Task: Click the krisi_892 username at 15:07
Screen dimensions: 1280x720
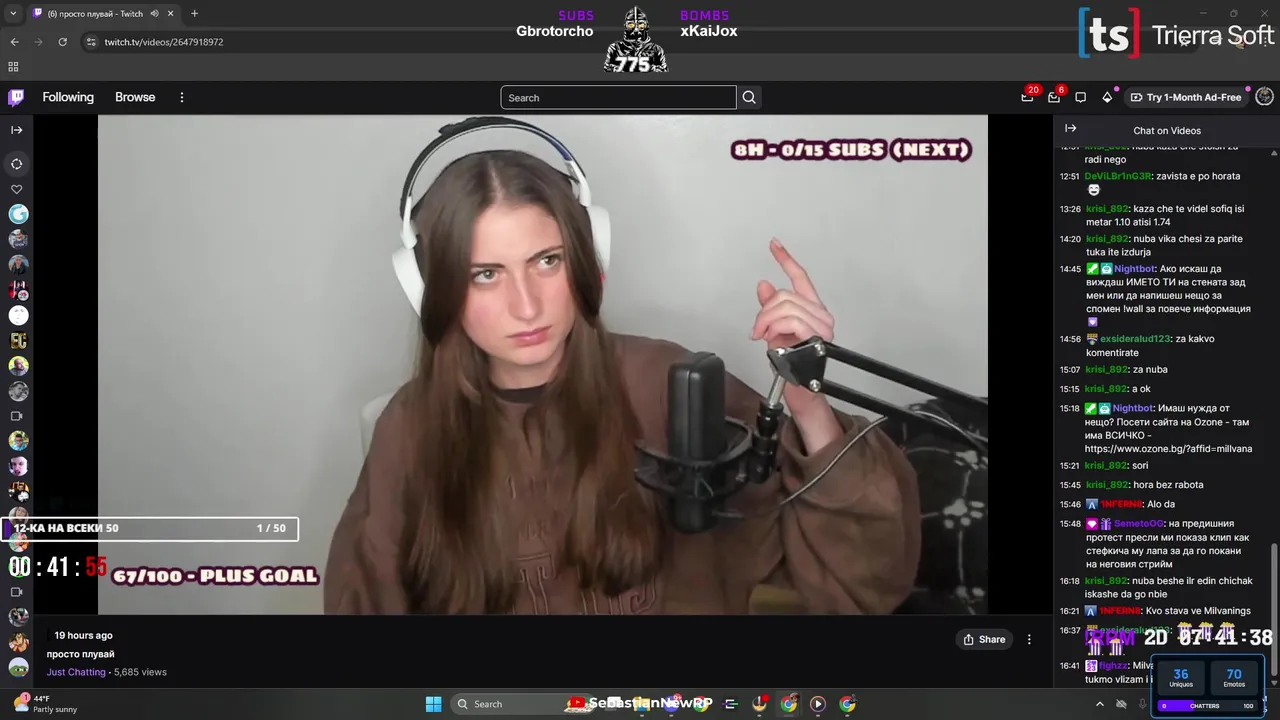Action: (1107, 369)
